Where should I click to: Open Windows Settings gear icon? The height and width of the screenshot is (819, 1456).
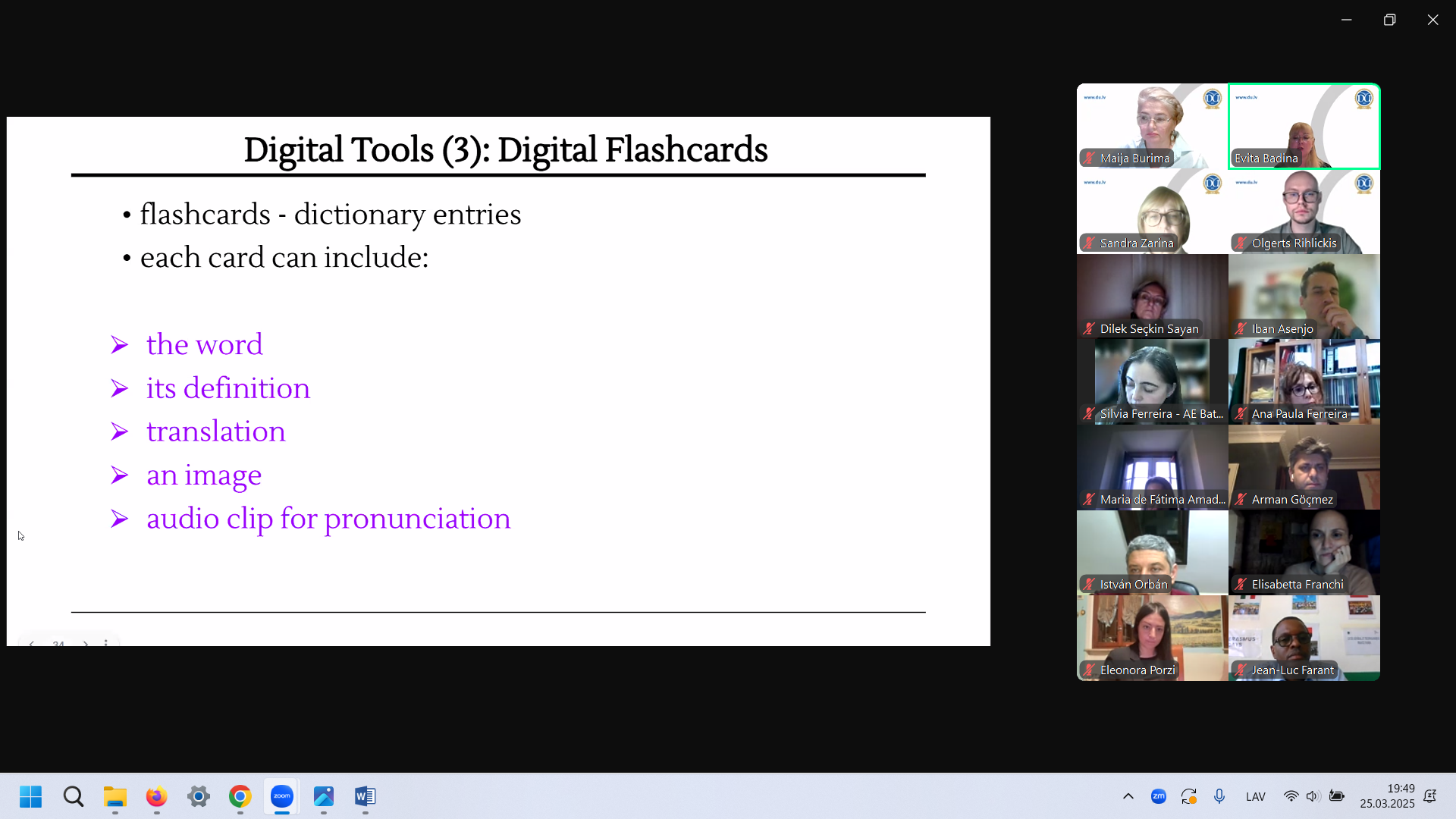[198, 796]
